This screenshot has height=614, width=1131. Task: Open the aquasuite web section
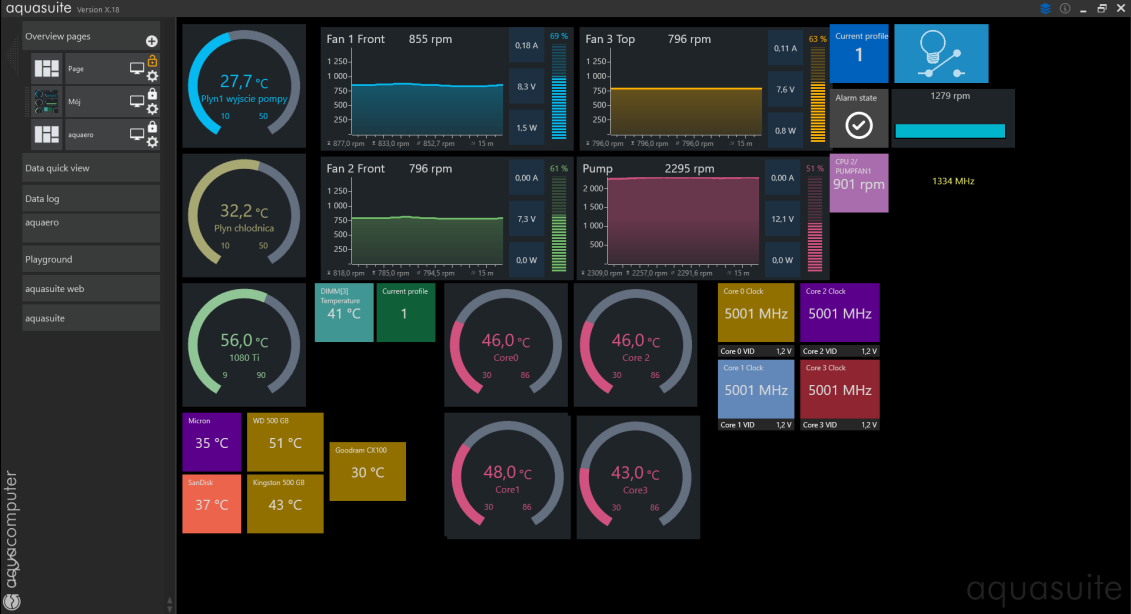91,289
